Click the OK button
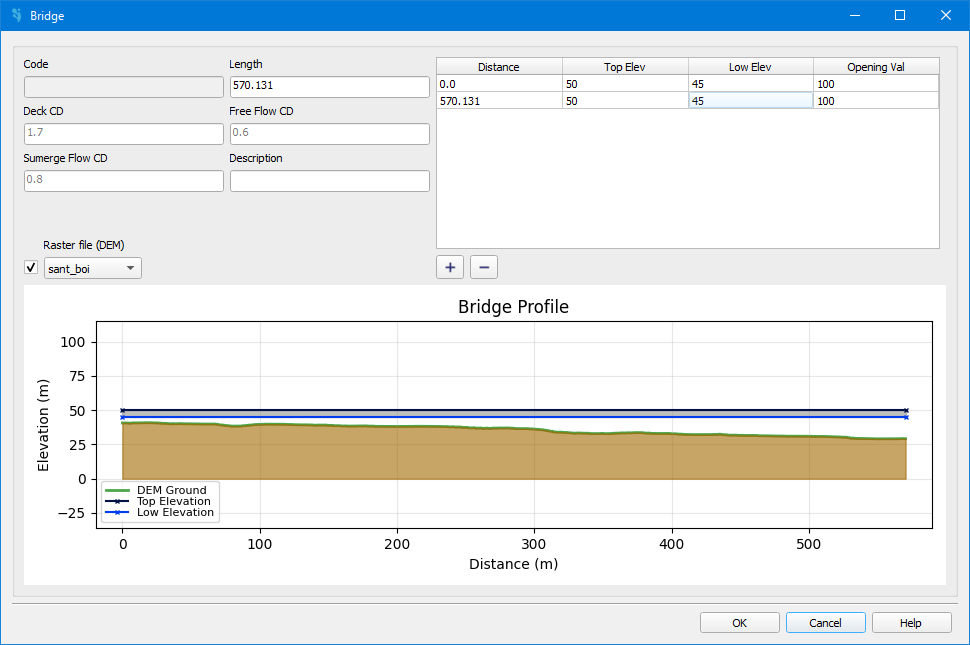 pos(739,623)
